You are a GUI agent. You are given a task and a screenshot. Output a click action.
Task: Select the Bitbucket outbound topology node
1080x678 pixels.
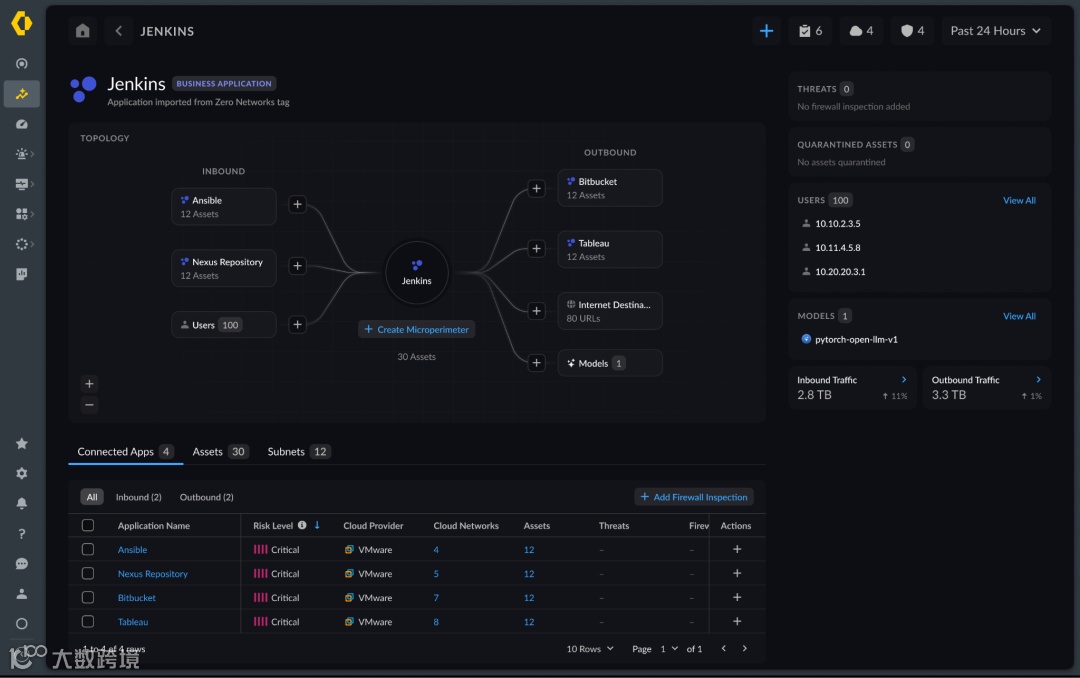coord(610,188)
